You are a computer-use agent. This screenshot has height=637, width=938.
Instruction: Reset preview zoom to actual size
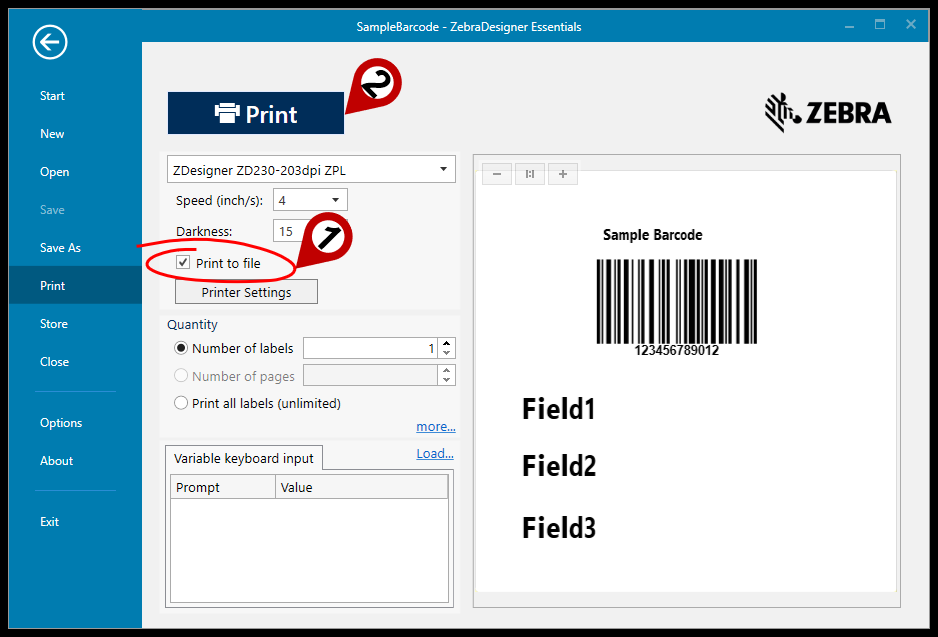point(530,174)
